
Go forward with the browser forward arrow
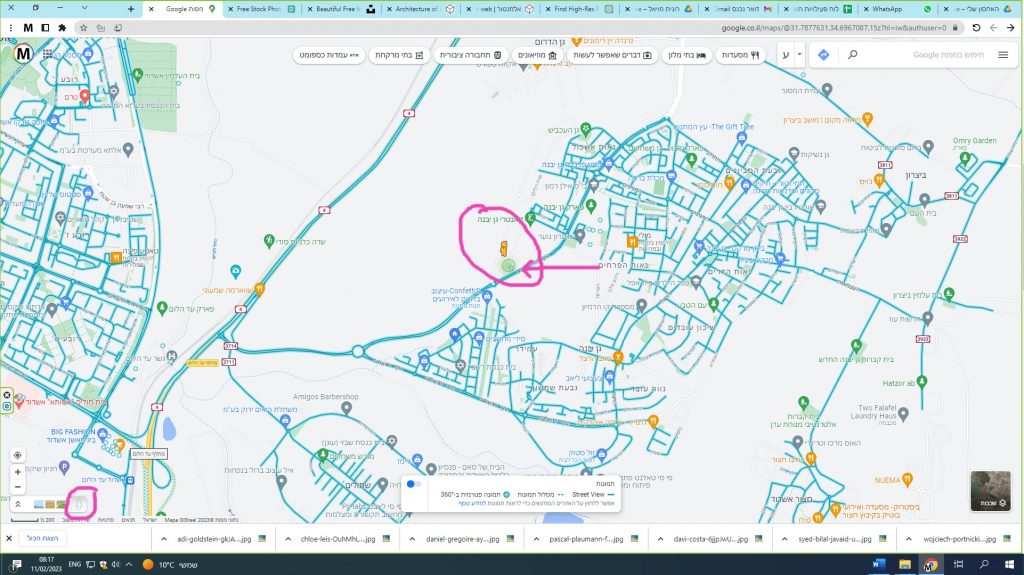tap(993, 27)
